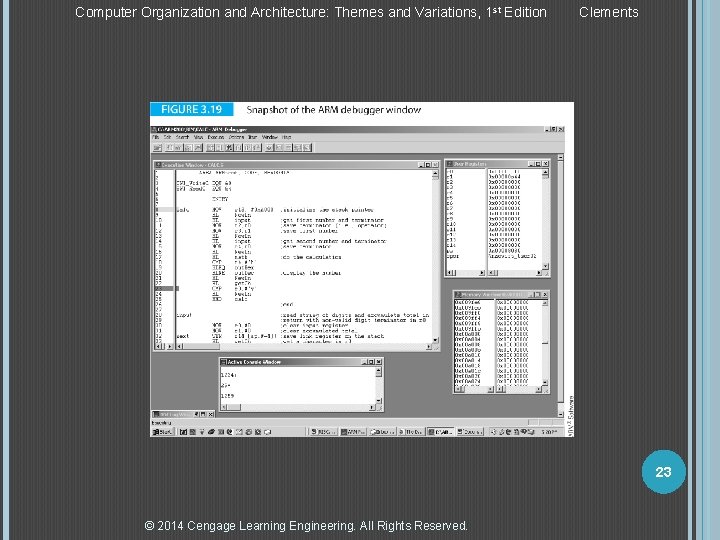The image size is (720, 540).
Task: Select register r2 in User Registers
Action: [x=450, y=182]
